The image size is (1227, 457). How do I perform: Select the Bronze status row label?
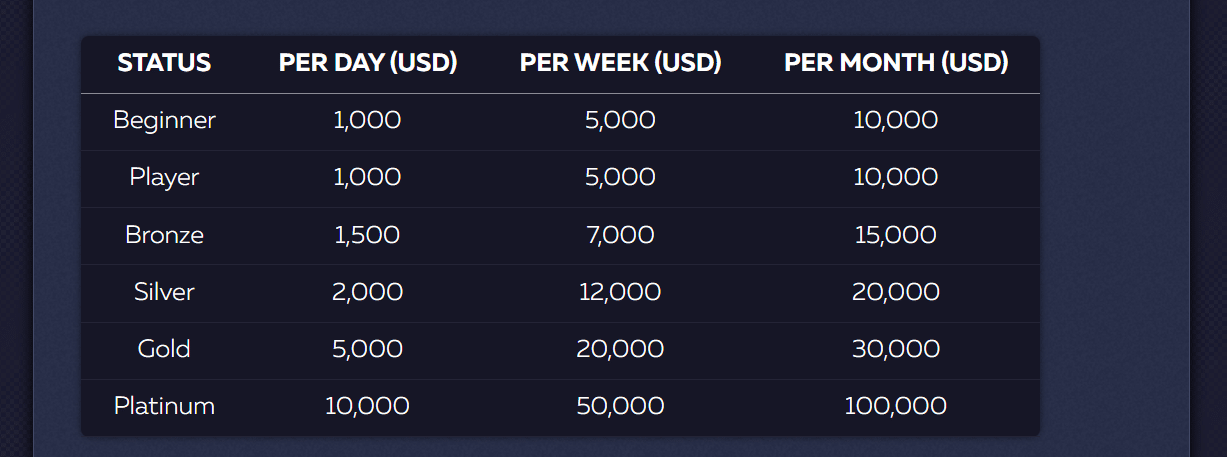[x=164, y=235]
